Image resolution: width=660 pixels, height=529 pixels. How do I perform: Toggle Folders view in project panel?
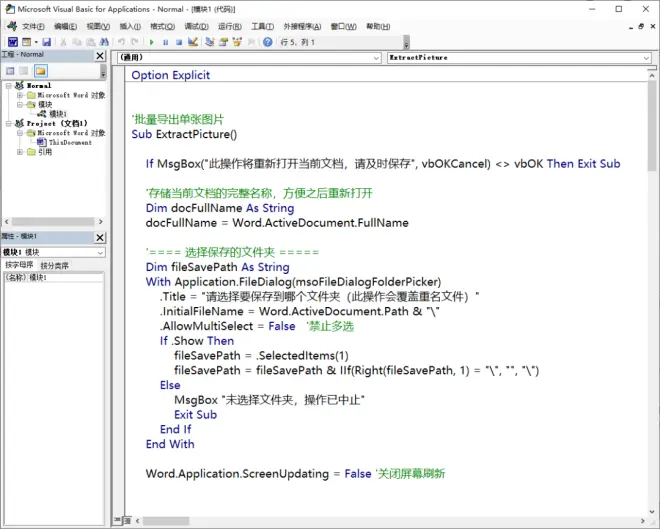(41, 71)
